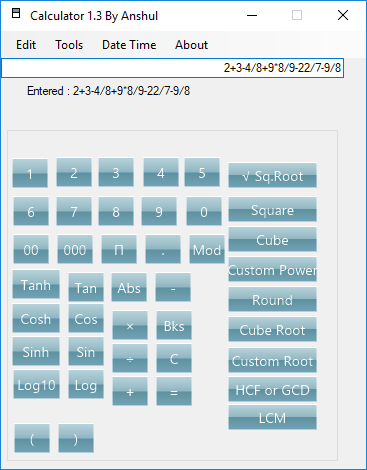Close the Calculator window

pyautogui.click(x=343, y=15)
